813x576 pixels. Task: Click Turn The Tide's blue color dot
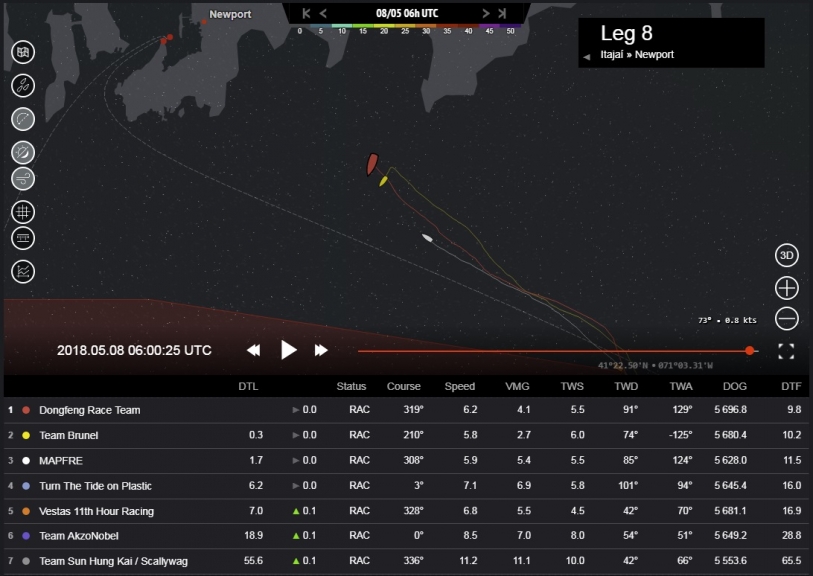tap(26, 486)
